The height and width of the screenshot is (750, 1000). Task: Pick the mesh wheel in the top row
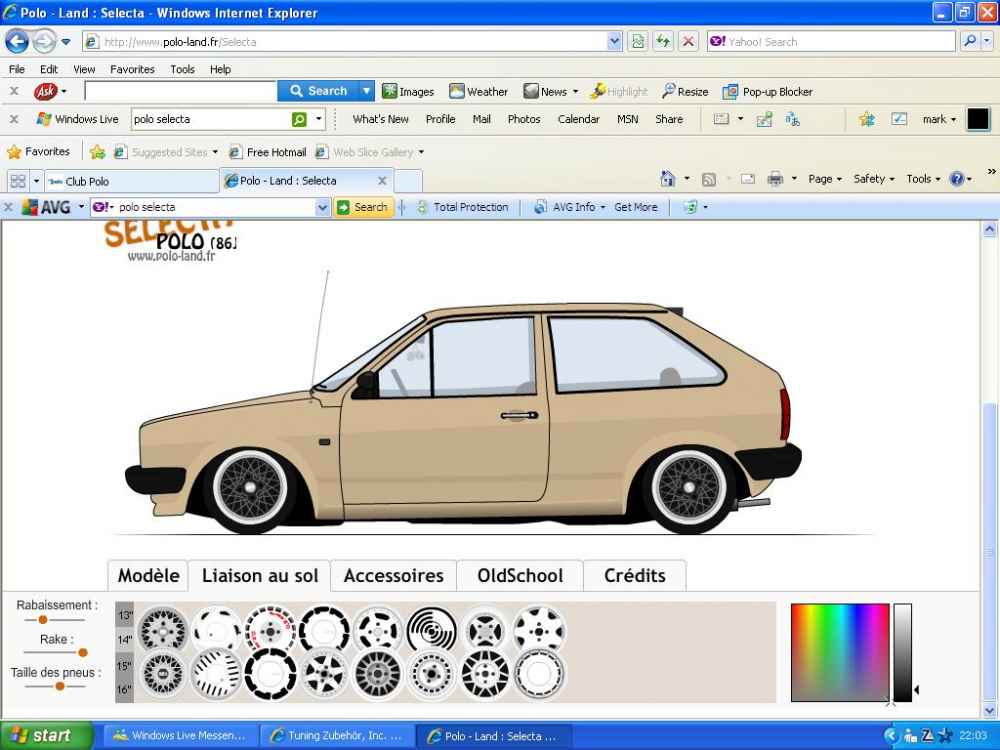click(x=163, y=630)
